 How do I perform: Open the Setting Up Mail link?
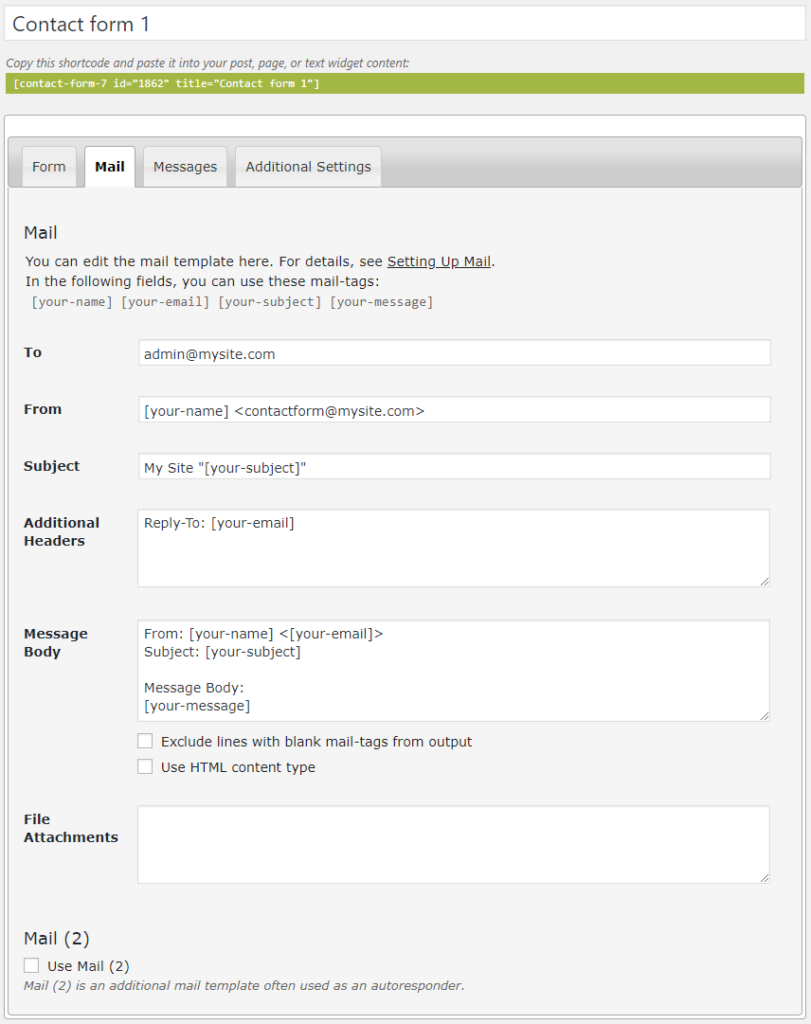pos(439,262)
